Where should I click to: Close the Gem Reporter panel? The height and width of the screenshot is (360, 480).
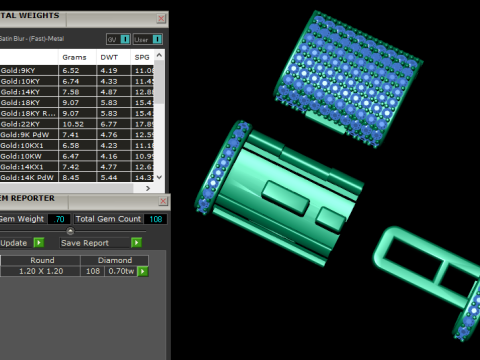point(163,201)
